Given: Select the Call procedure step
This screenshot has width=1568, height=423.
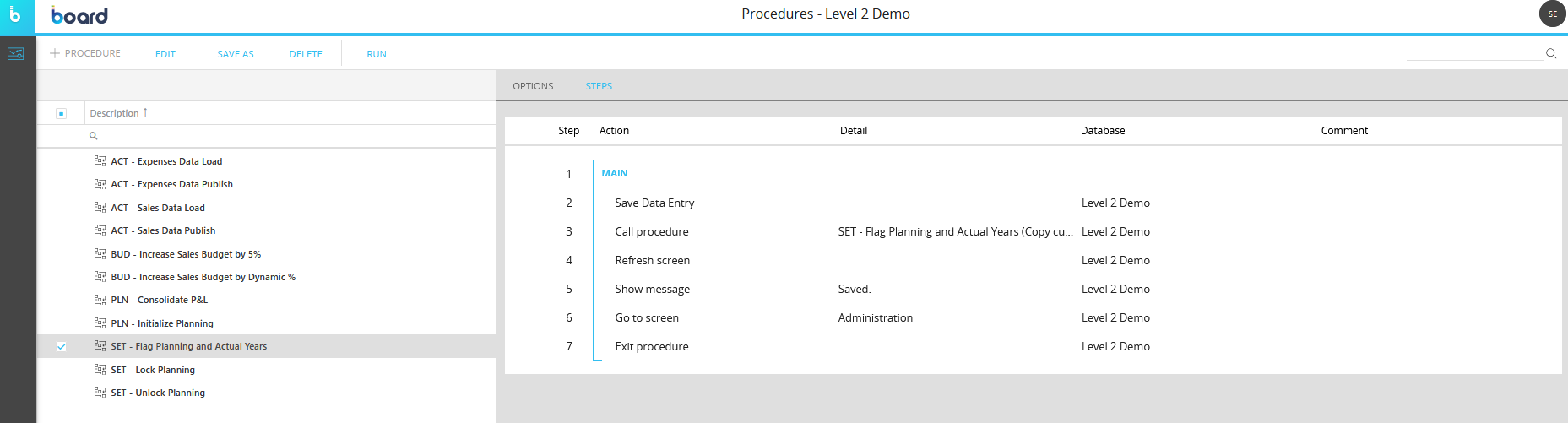Looking at the screenshot, I should click(651, 231).
